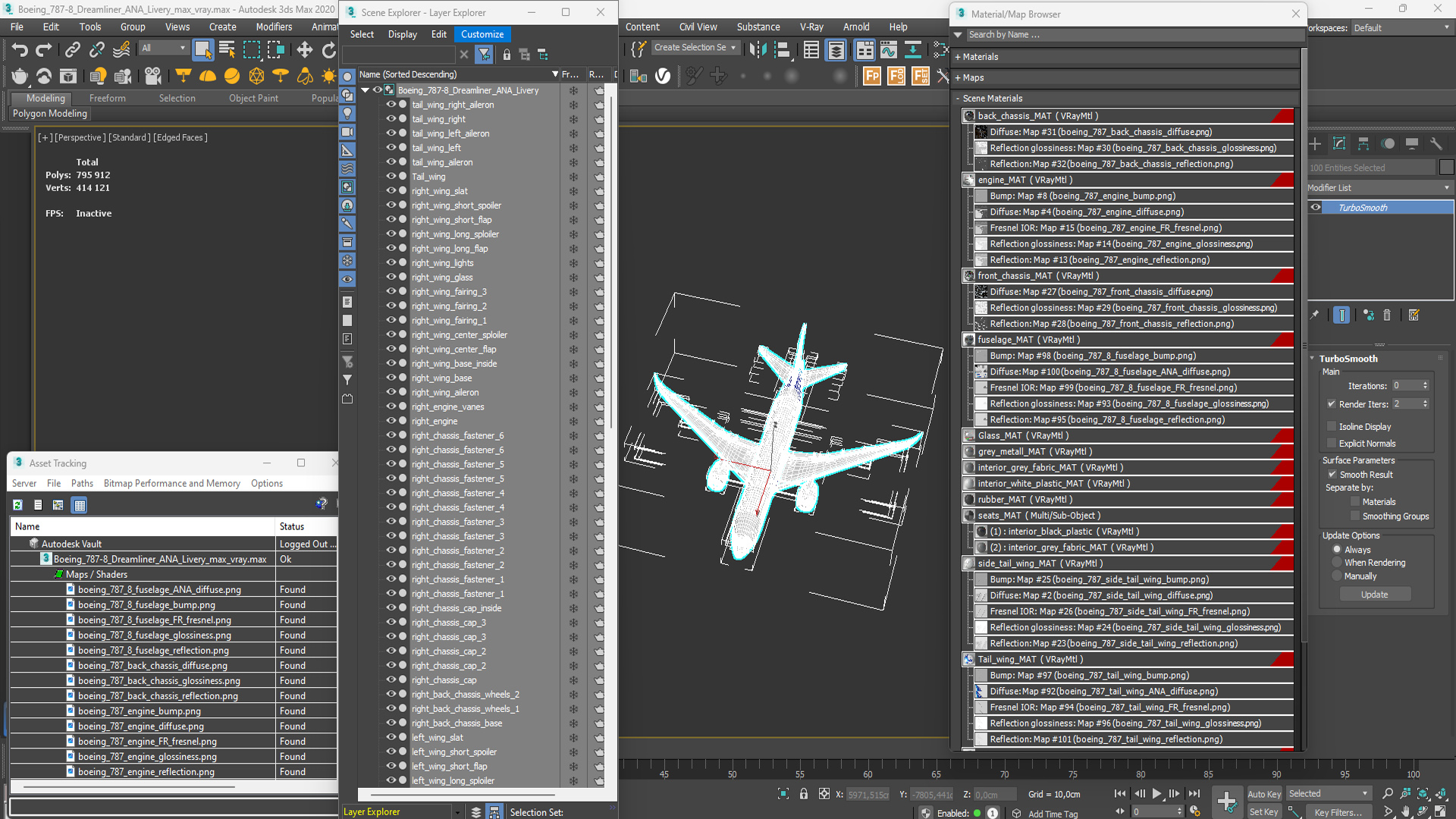Open the V-Ray menu
This screenshot has height=819, width=1456.
pos(811,27)
